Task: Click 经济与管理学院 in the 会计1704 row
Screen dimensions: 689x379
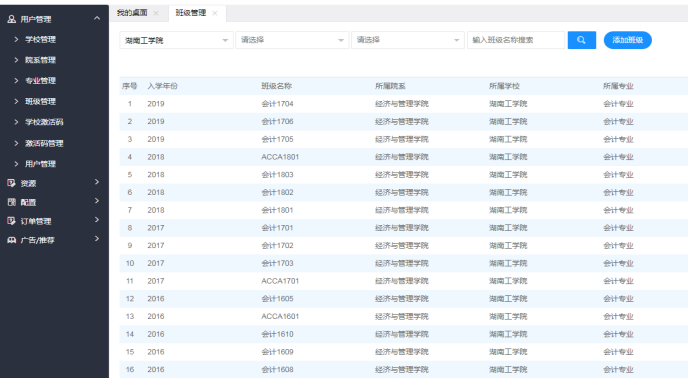Action: coord(402,104)
